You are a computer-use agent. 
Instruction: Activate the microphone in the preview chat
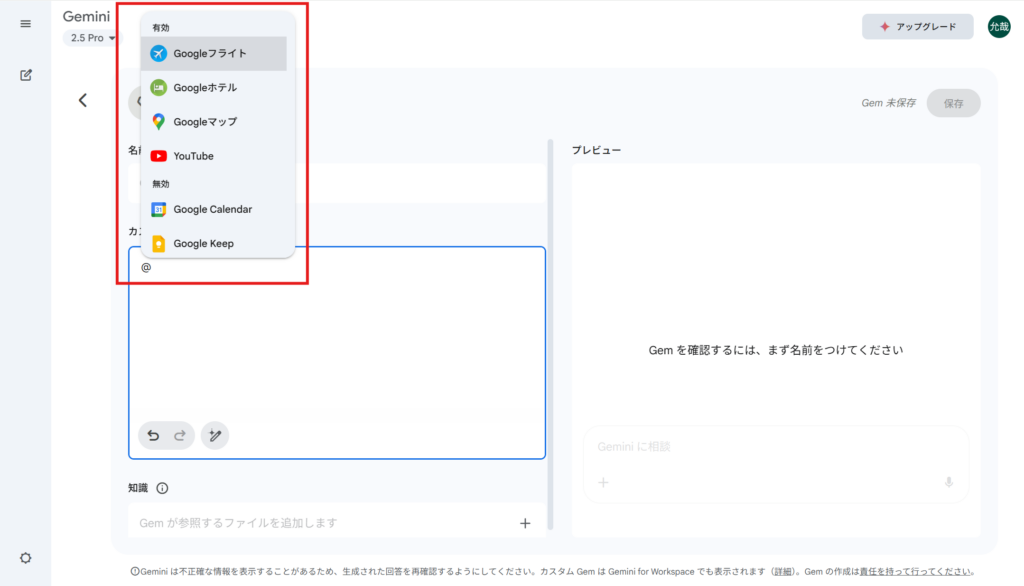pos(949,483)
